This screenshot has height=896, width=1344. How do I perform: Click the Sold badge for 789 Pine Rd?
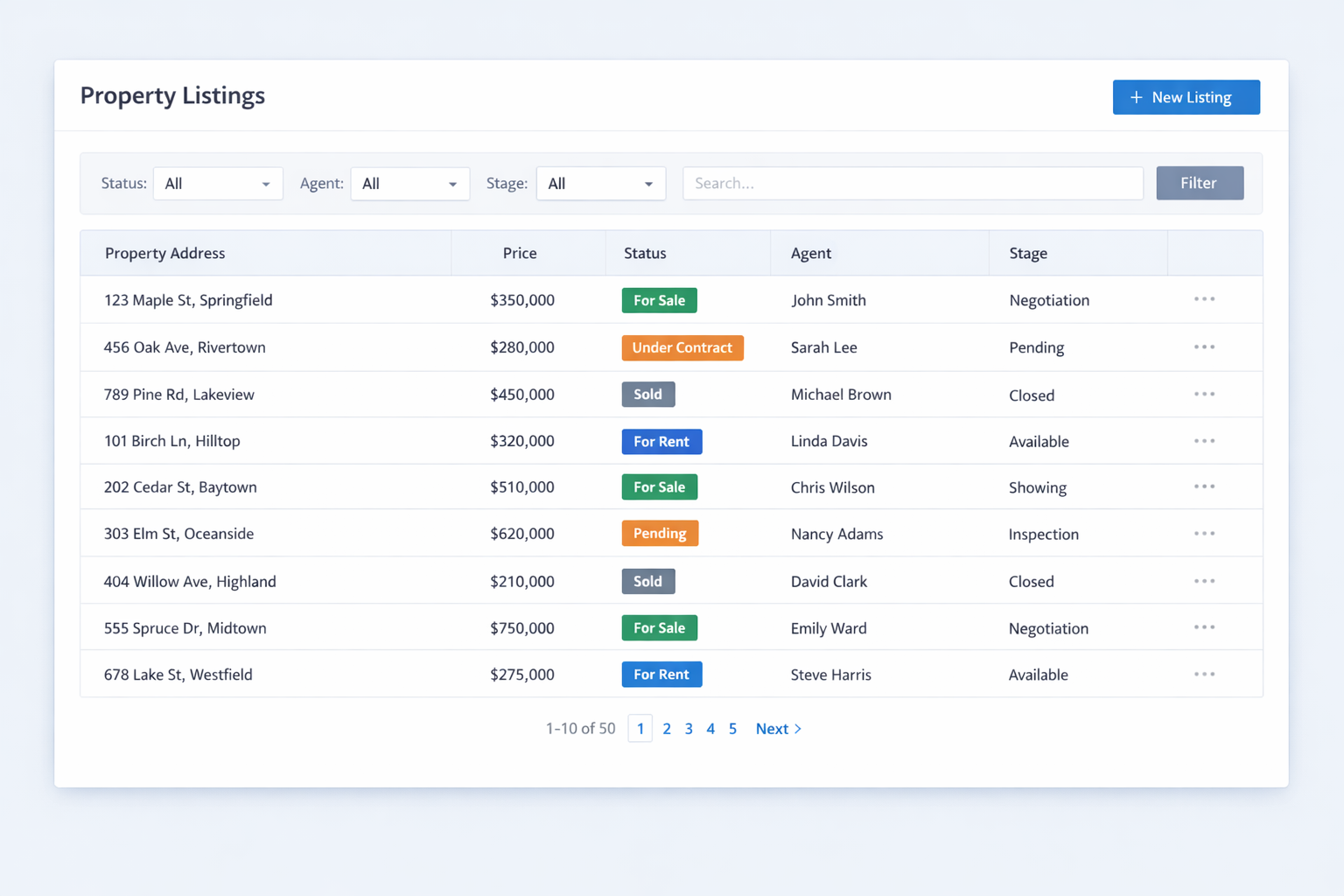[647, 394]
